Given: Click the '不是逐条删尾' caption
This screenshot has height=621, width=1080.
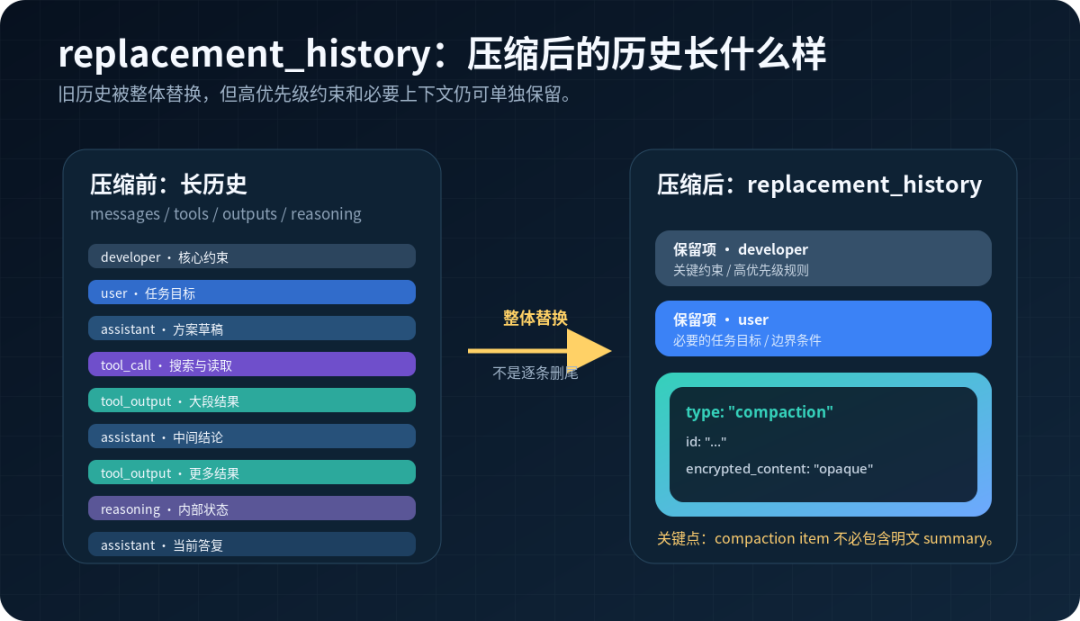Looking at the screenshot, I should click(x=535, y=373).
